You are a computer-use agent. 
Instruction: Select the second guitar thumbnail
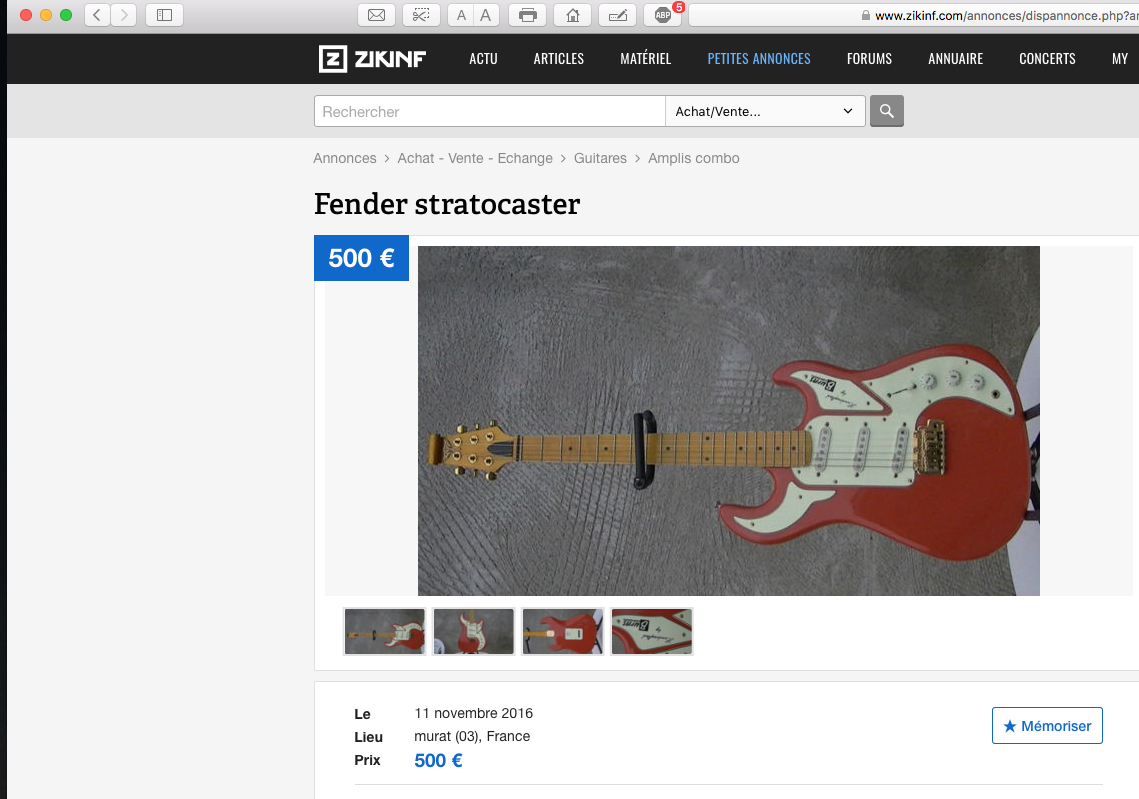pos(474,631)
